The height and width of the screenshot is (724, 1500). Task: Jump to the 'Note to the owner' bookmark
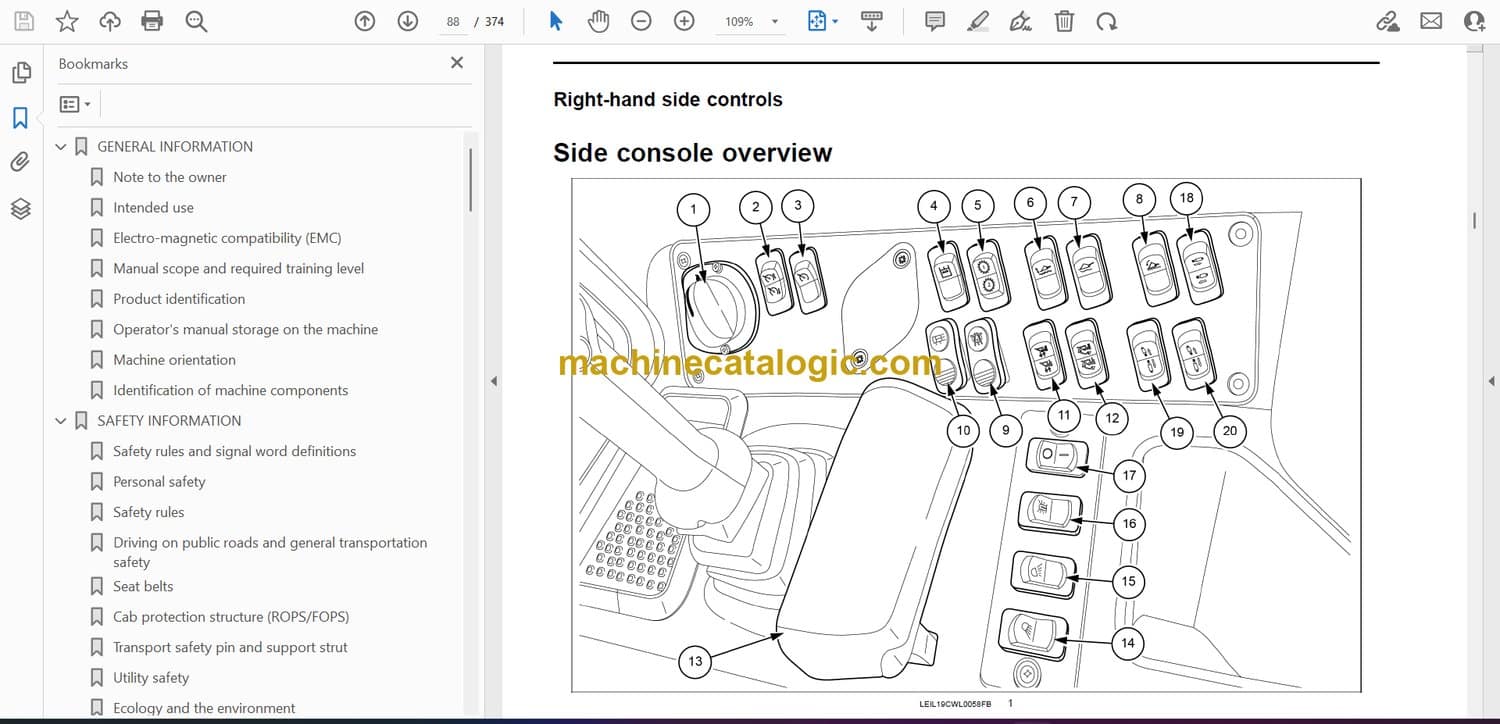click(170, 177)
